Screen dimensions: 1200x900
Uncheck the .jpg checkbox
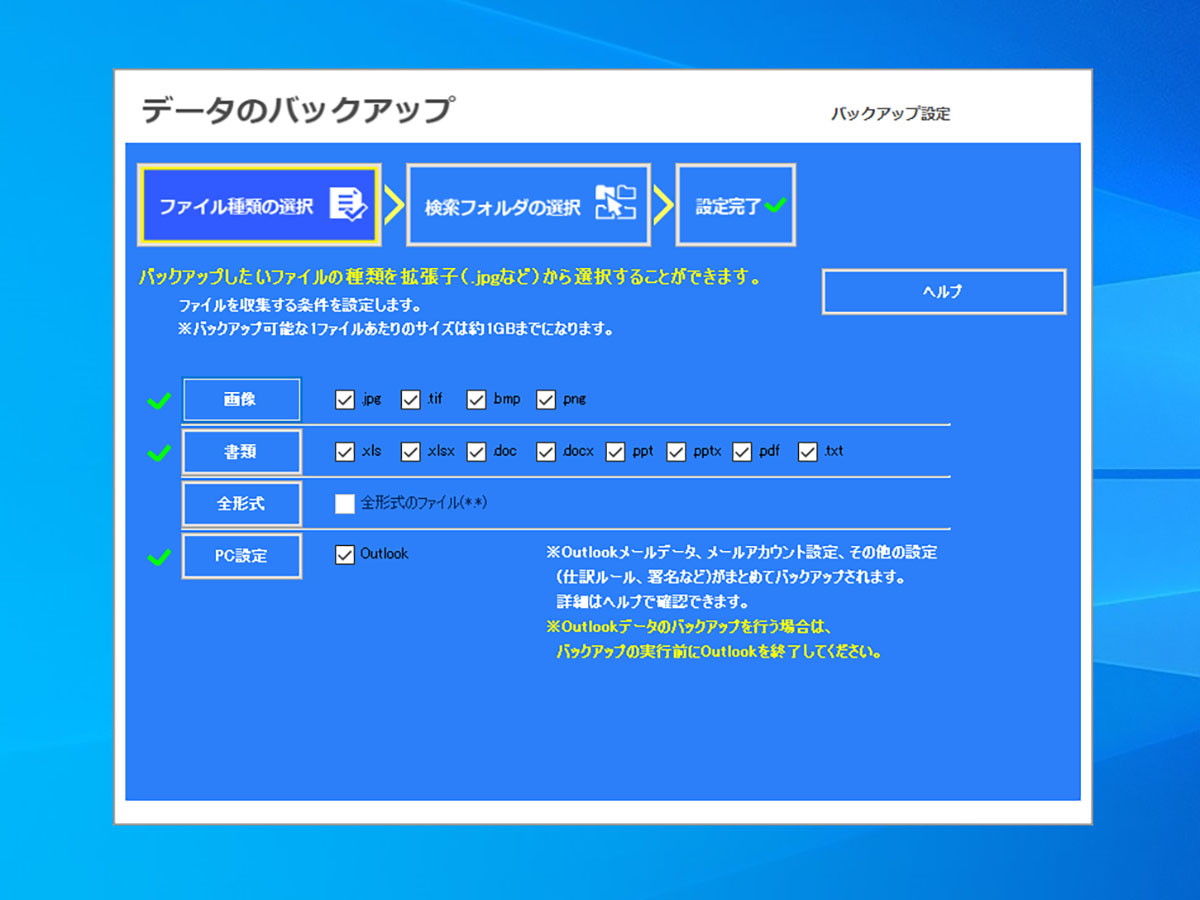point(345,400)
